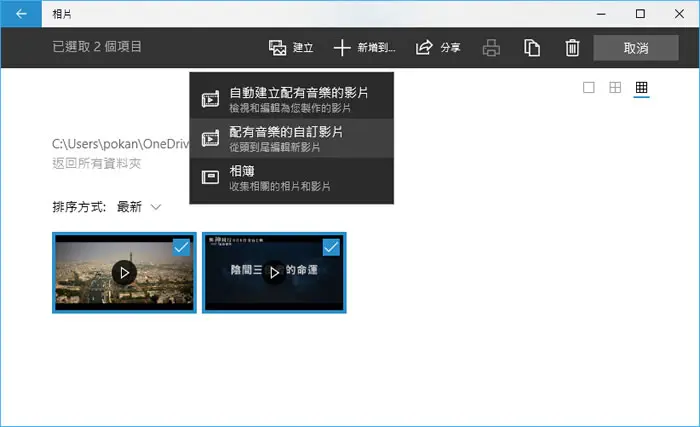Open the 建立 (Create) menu
The height and width of the screenshot is (427, 700).
(x=291, y=47)
